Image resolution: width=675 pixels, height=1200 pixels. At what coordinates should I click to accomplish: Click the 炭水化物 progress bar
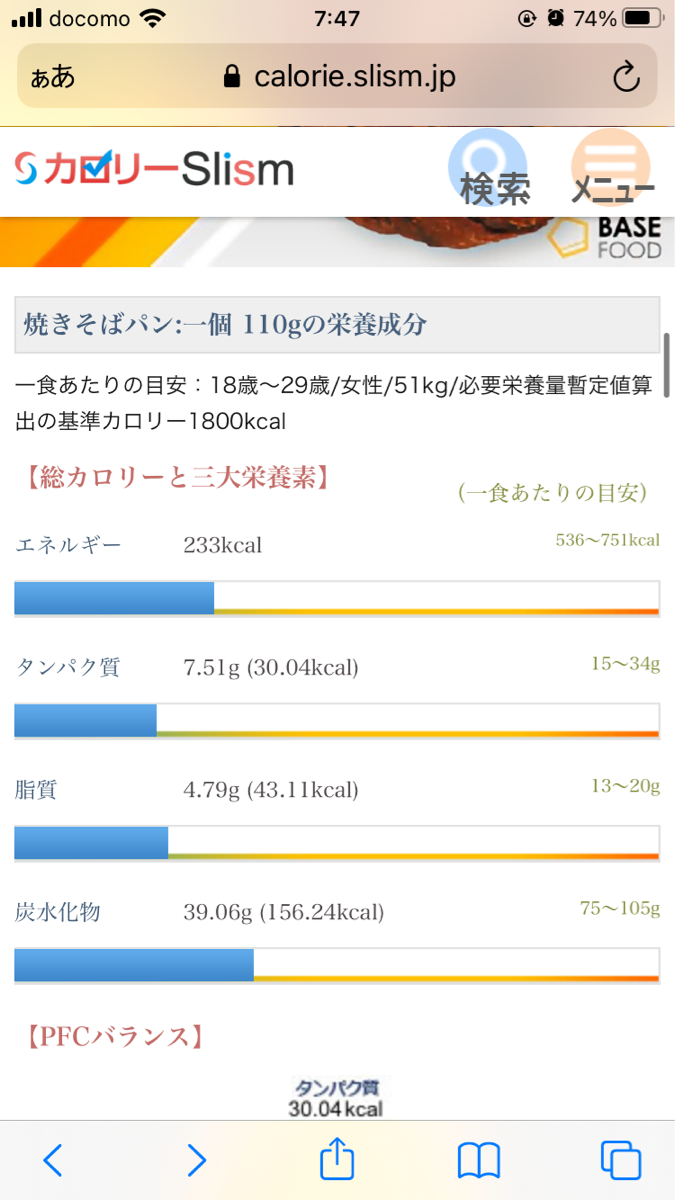337,965
